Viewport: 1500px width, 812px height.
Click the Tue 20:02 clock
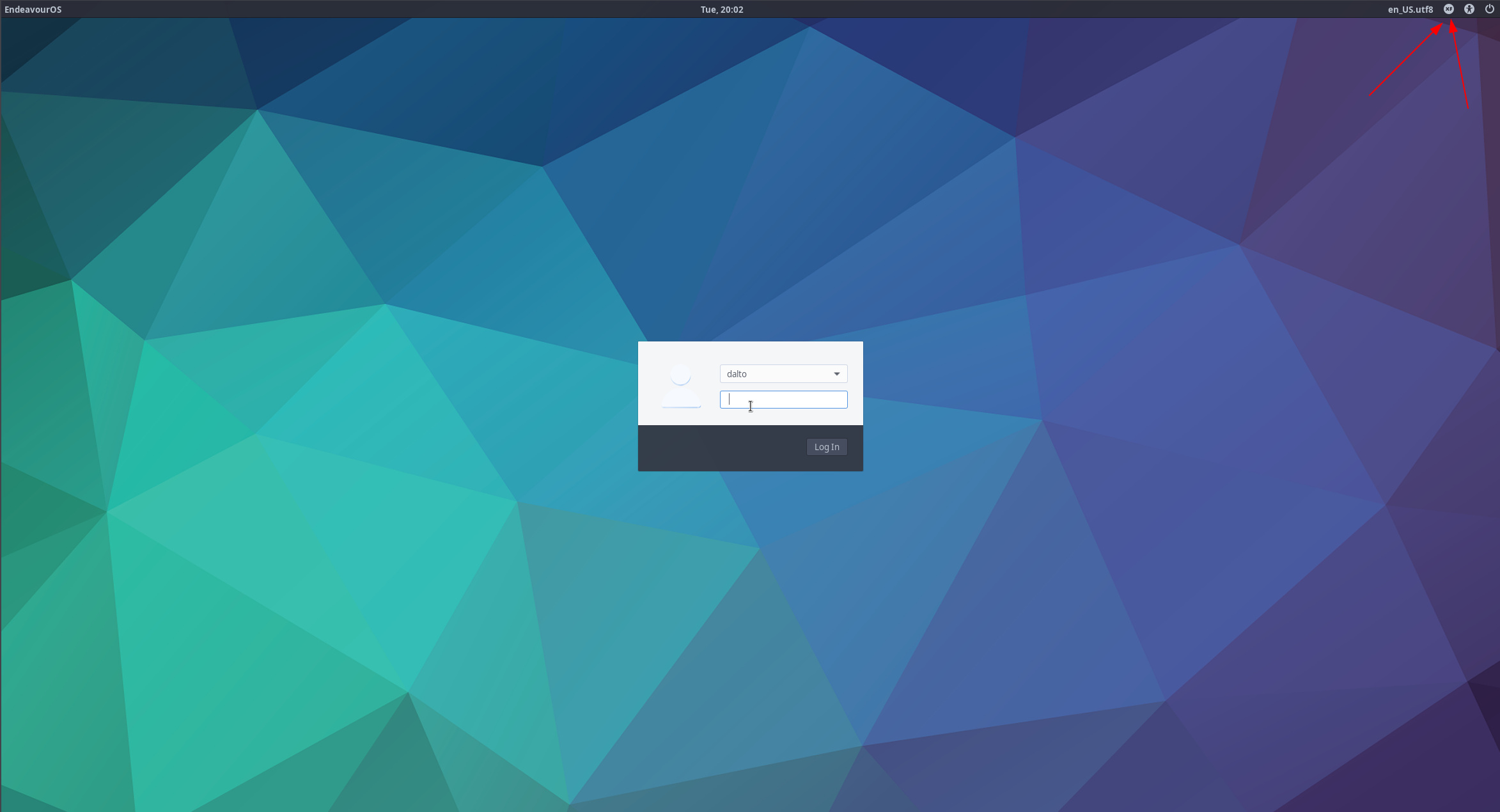click(x=721, y=9)
